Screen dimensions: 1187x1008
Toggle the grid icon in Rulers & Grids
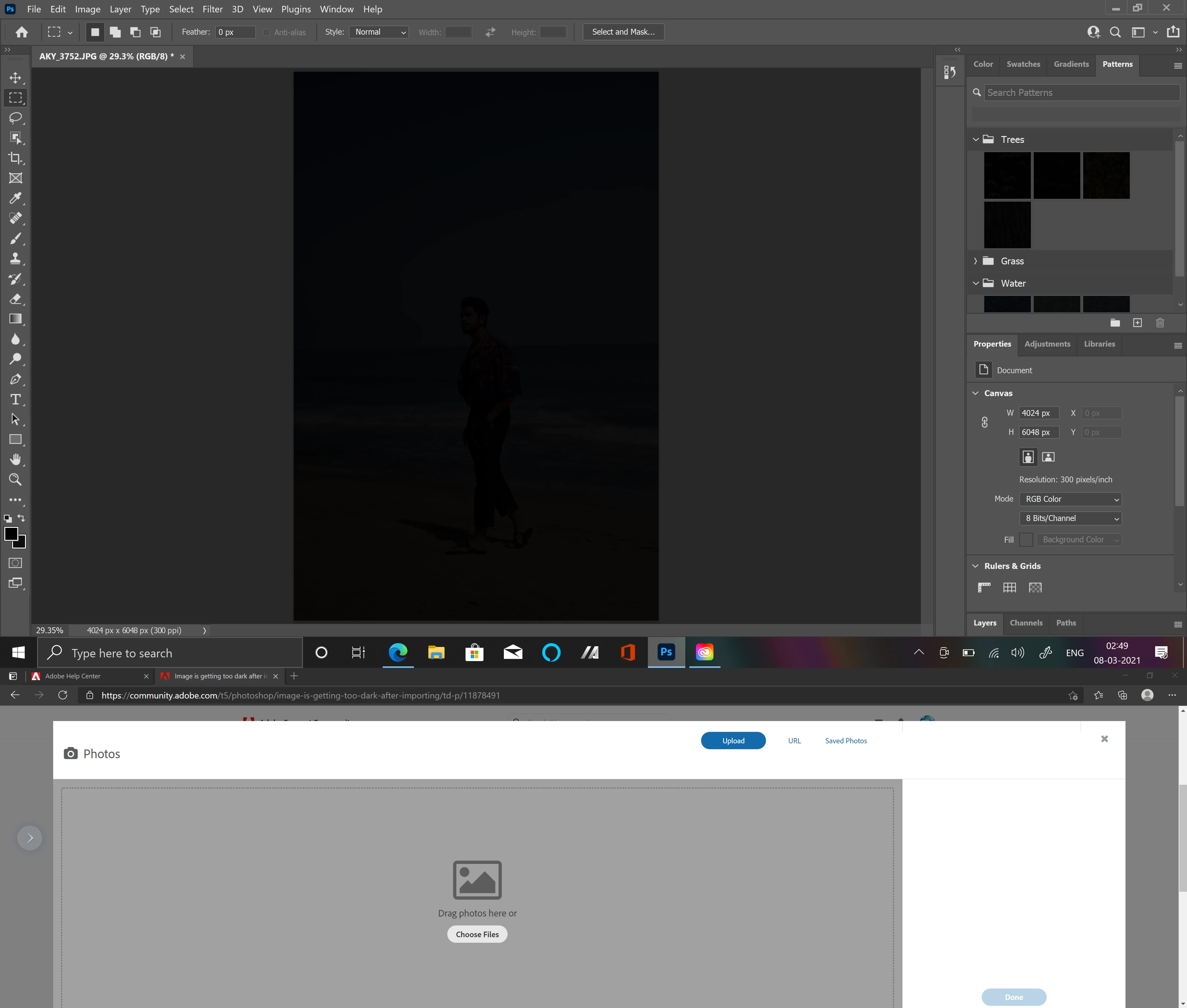pyautogui.click(x=1009, y=587)
